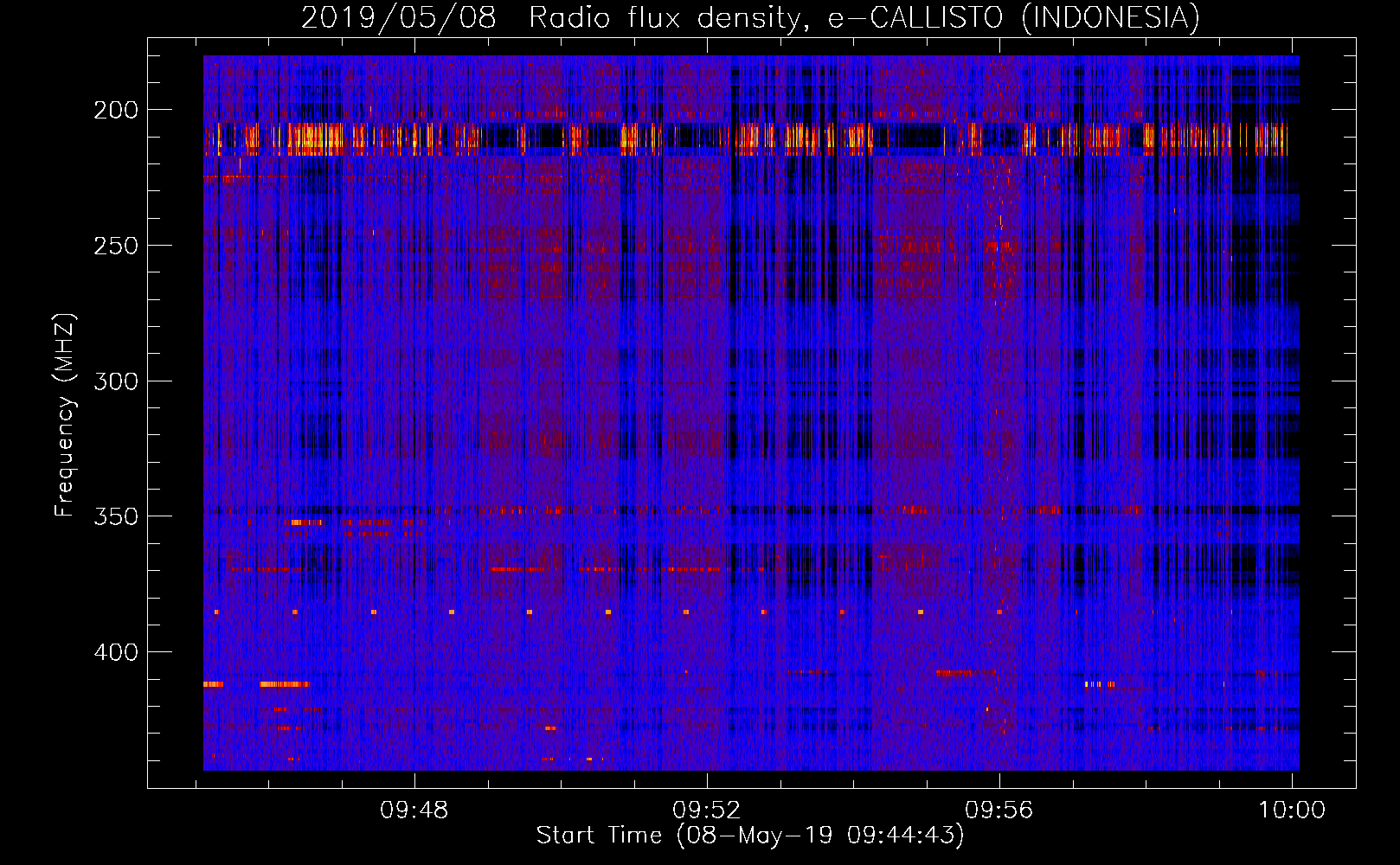This screenshot has height=865, width=1400.
Task: Click the 09:52 time tick label
Action: pyautogui.click(x=707, y=811)
